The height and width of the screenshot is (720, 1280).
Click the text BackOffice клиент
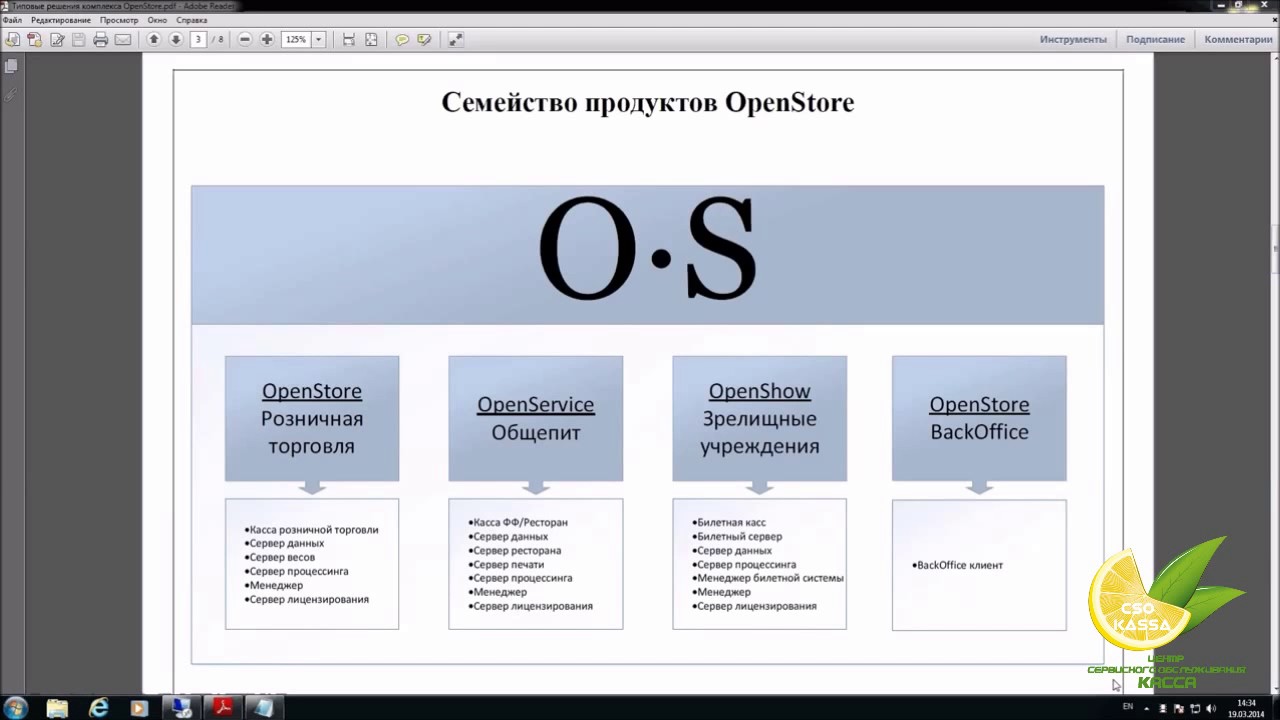960,565
